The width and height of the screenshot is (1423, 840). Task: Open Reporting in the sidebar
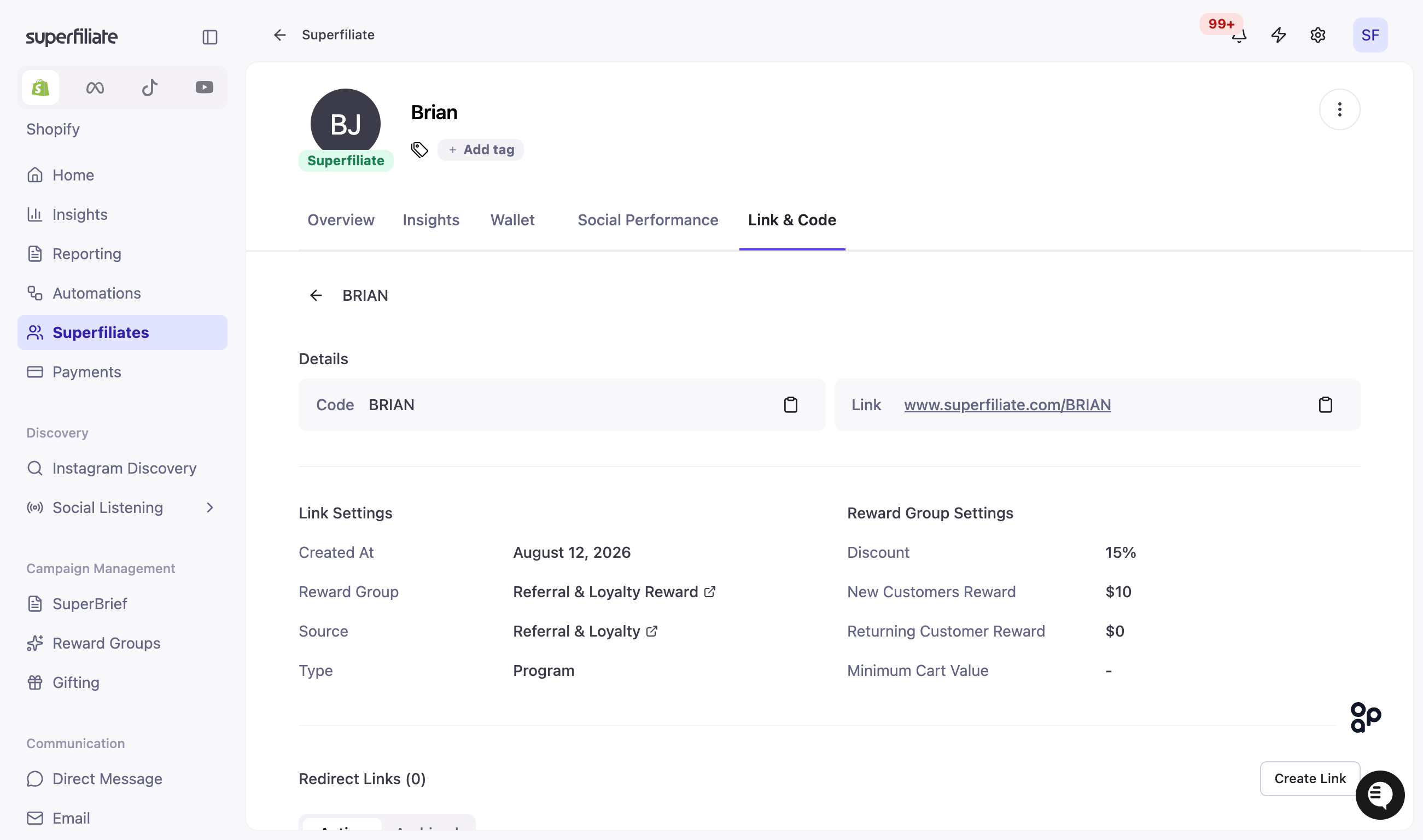click(123, 254)
